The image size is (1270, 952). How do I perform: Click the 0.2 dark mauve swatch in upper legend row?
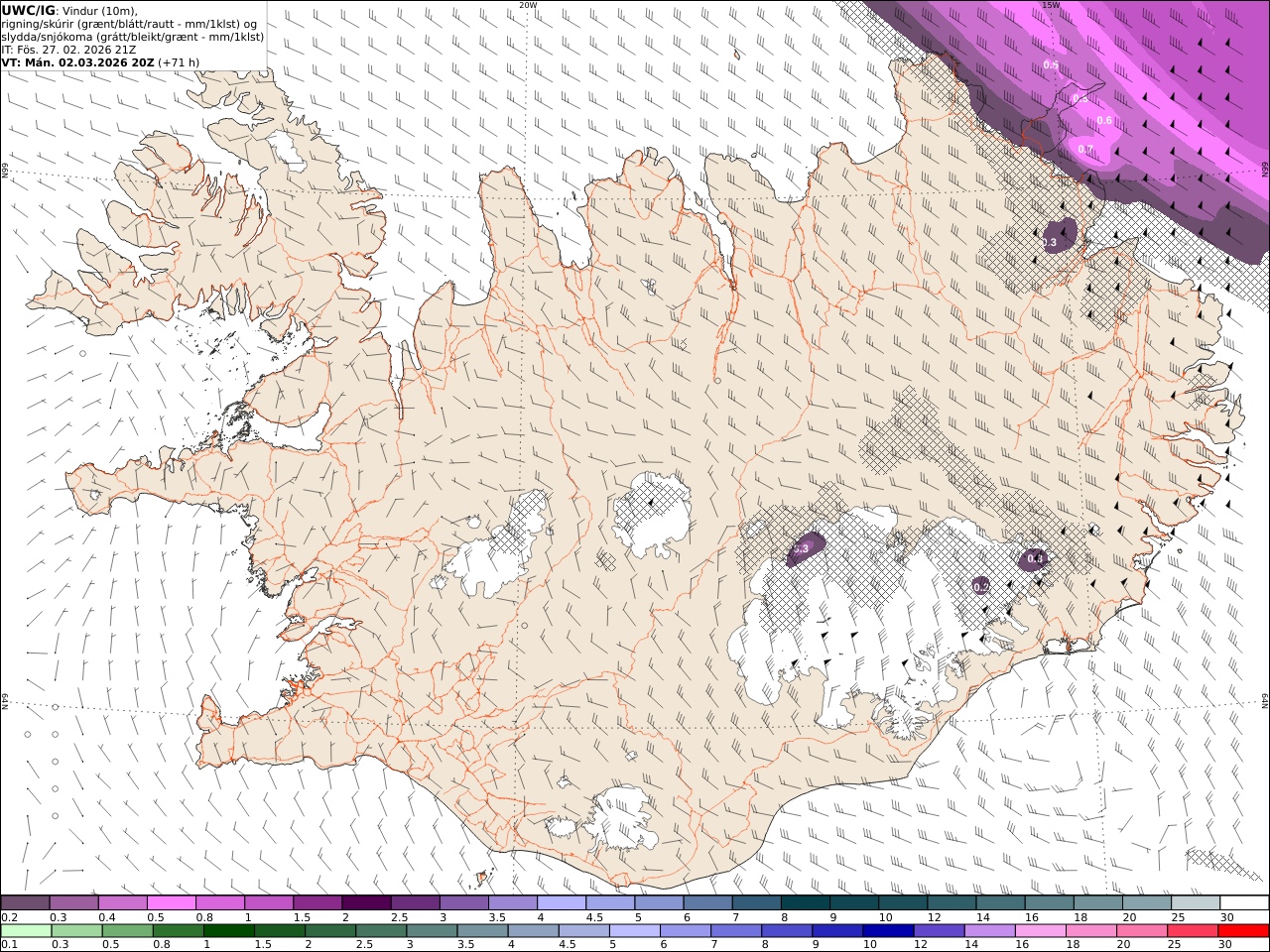[x=25, y=902]
